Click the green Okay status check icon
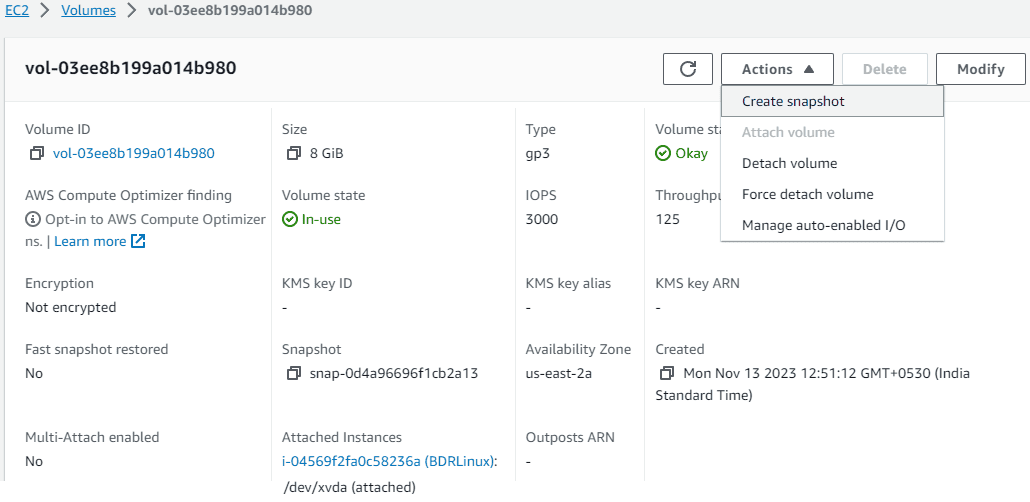 coord(663,154)
